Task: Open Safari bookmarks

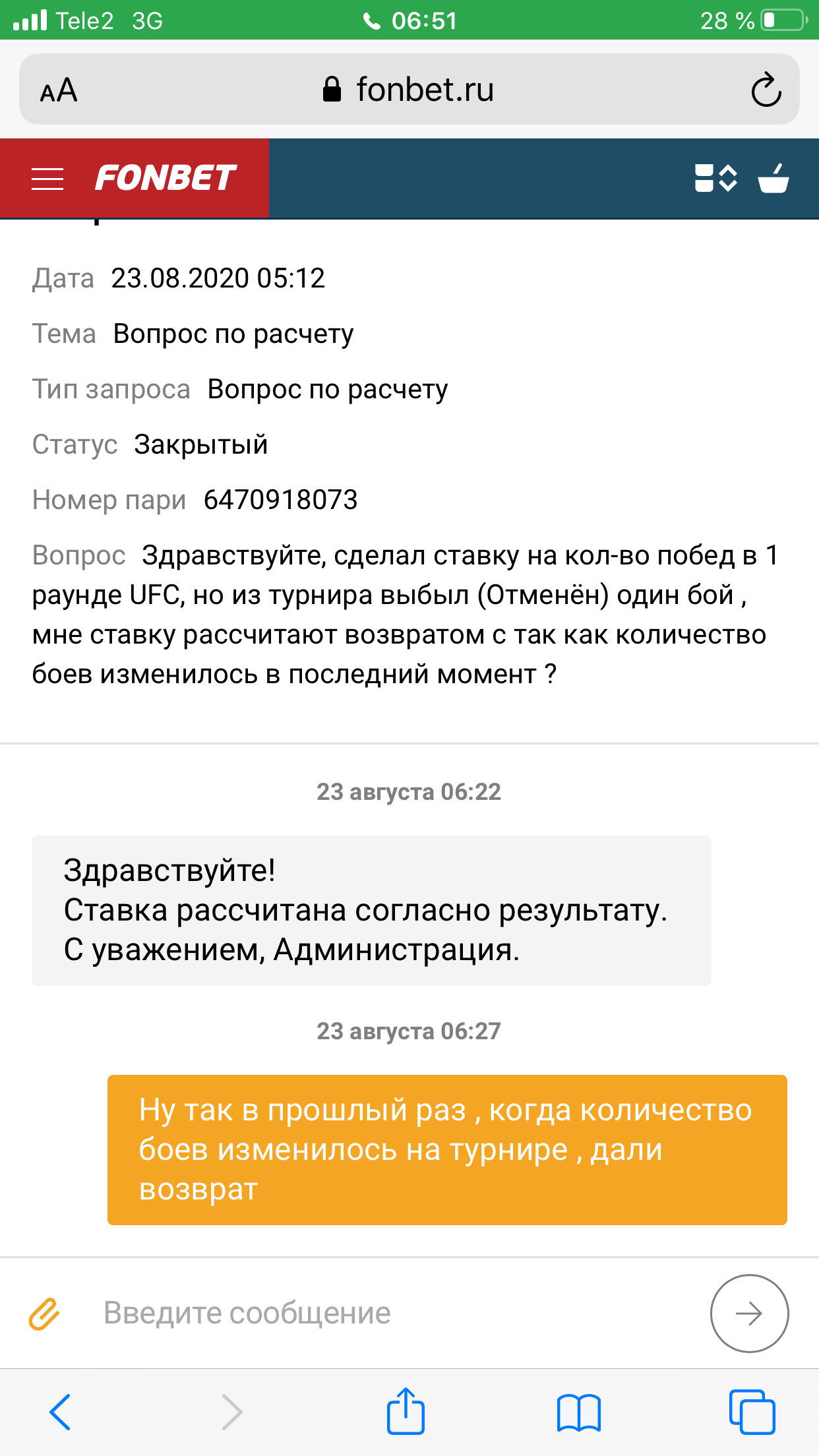Action: pyautogui.click(x=578, y=1412)
